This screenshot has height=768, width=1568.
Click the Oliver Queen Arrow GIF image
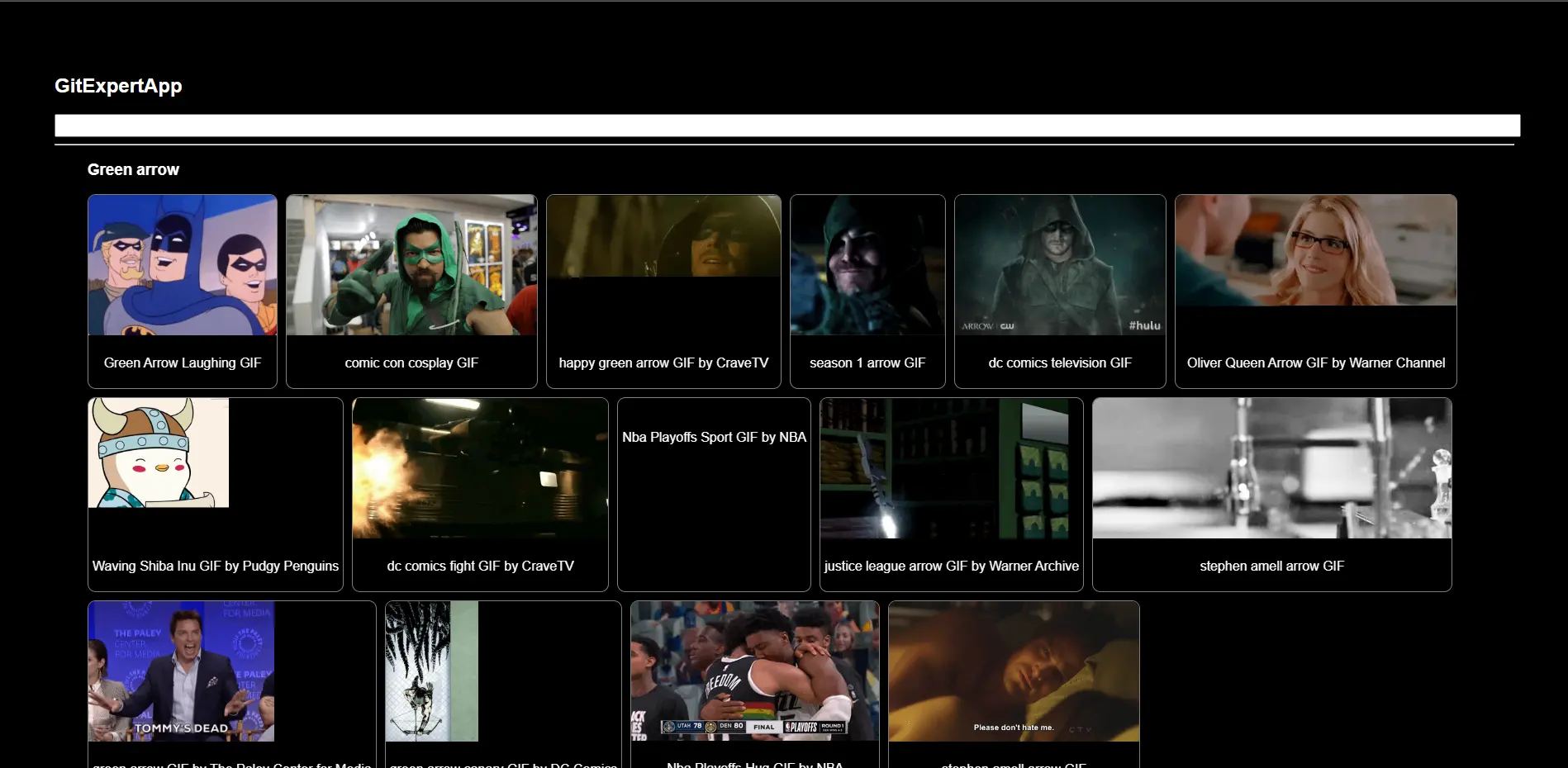click(1315, 250)
